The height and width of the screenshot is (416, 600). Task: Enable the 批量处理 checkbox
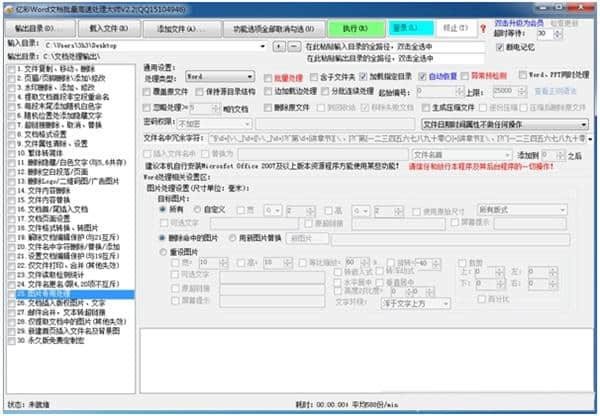(x=262, y=76)
